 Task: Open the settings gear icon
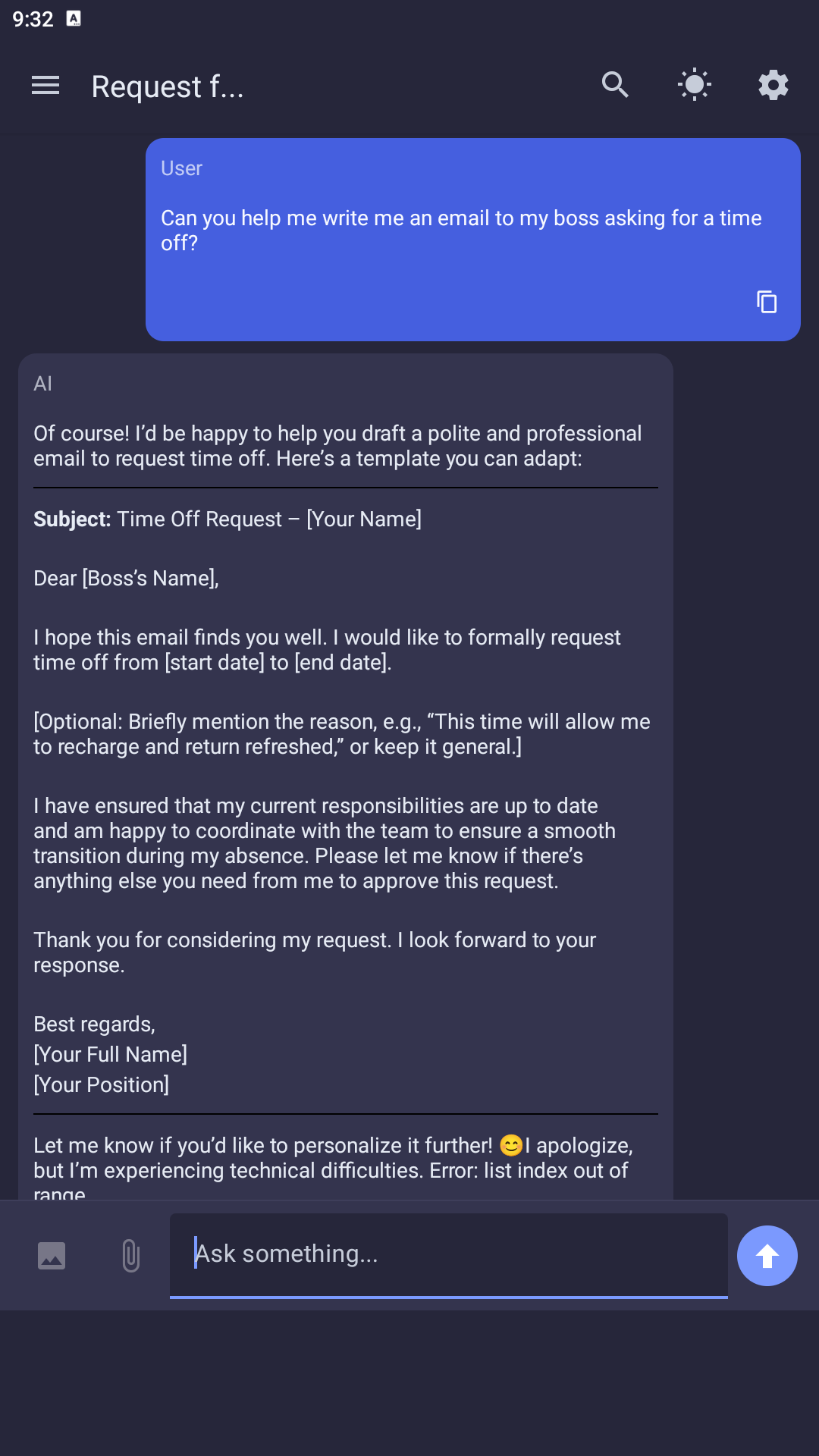pyautogui.click(x=773, y=85)
